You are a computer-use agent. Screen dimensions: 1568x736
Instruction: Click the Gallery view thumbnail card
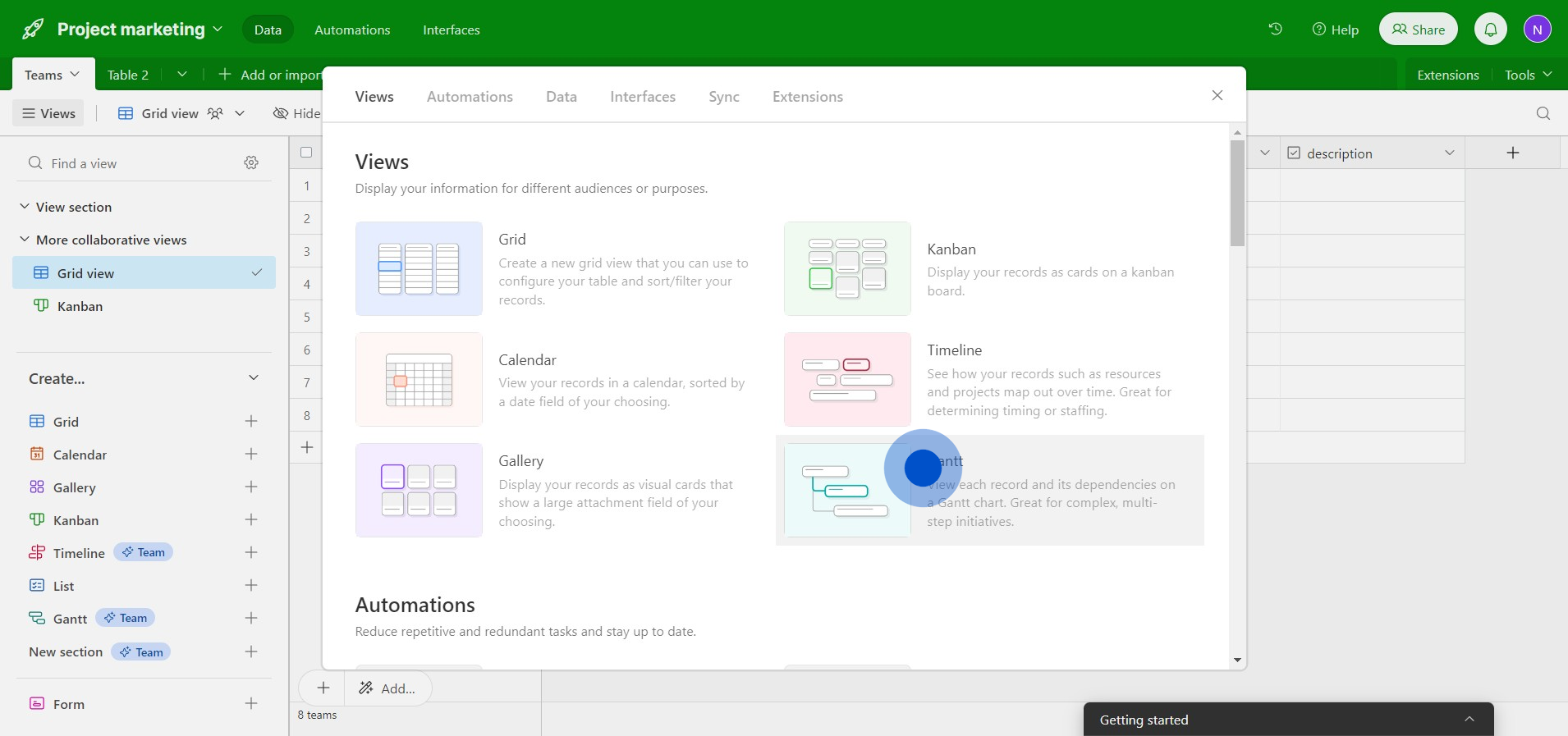coord(419,490)
